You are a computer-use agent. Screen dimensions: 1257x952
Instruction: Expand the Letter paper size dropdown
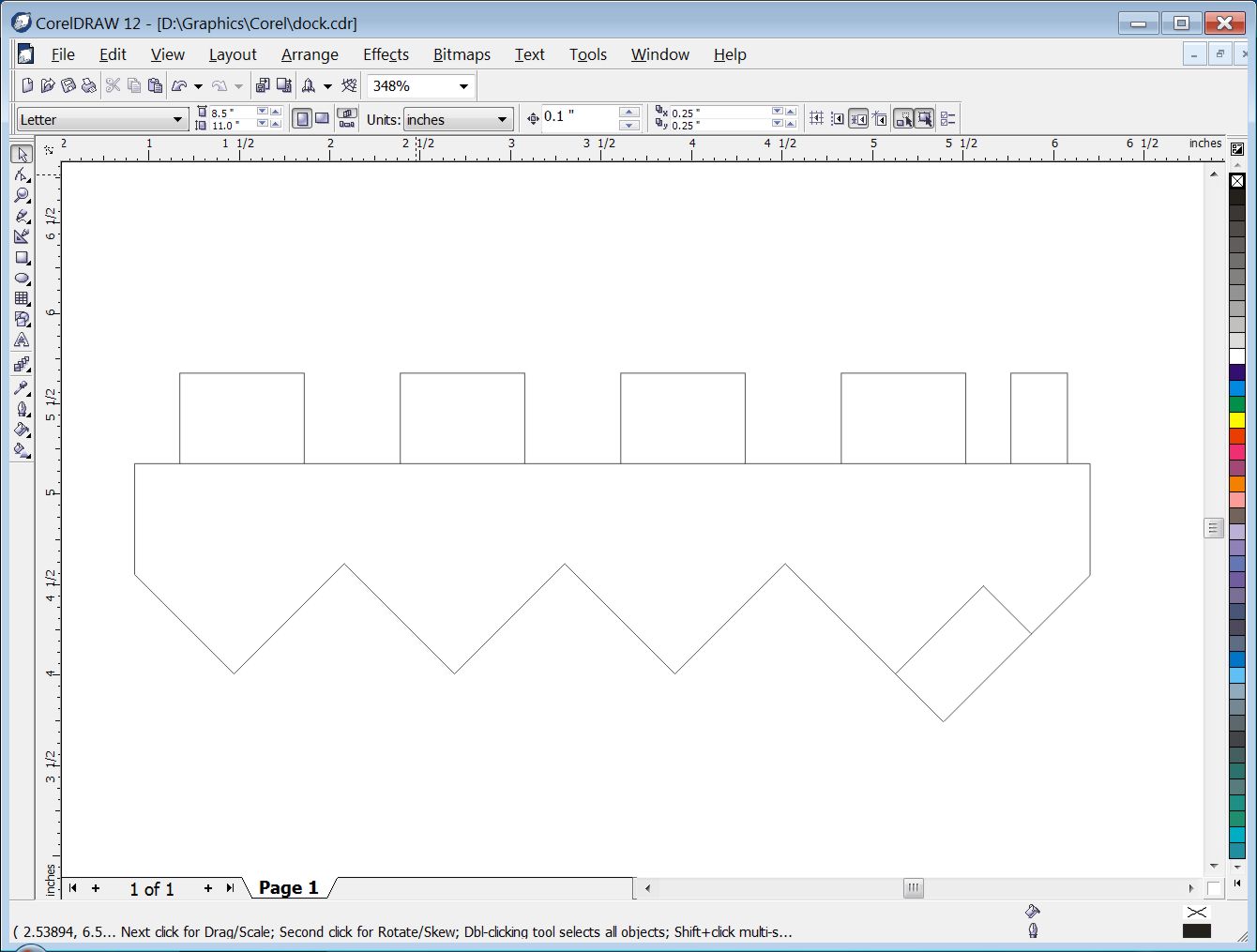tap(177, 120)
